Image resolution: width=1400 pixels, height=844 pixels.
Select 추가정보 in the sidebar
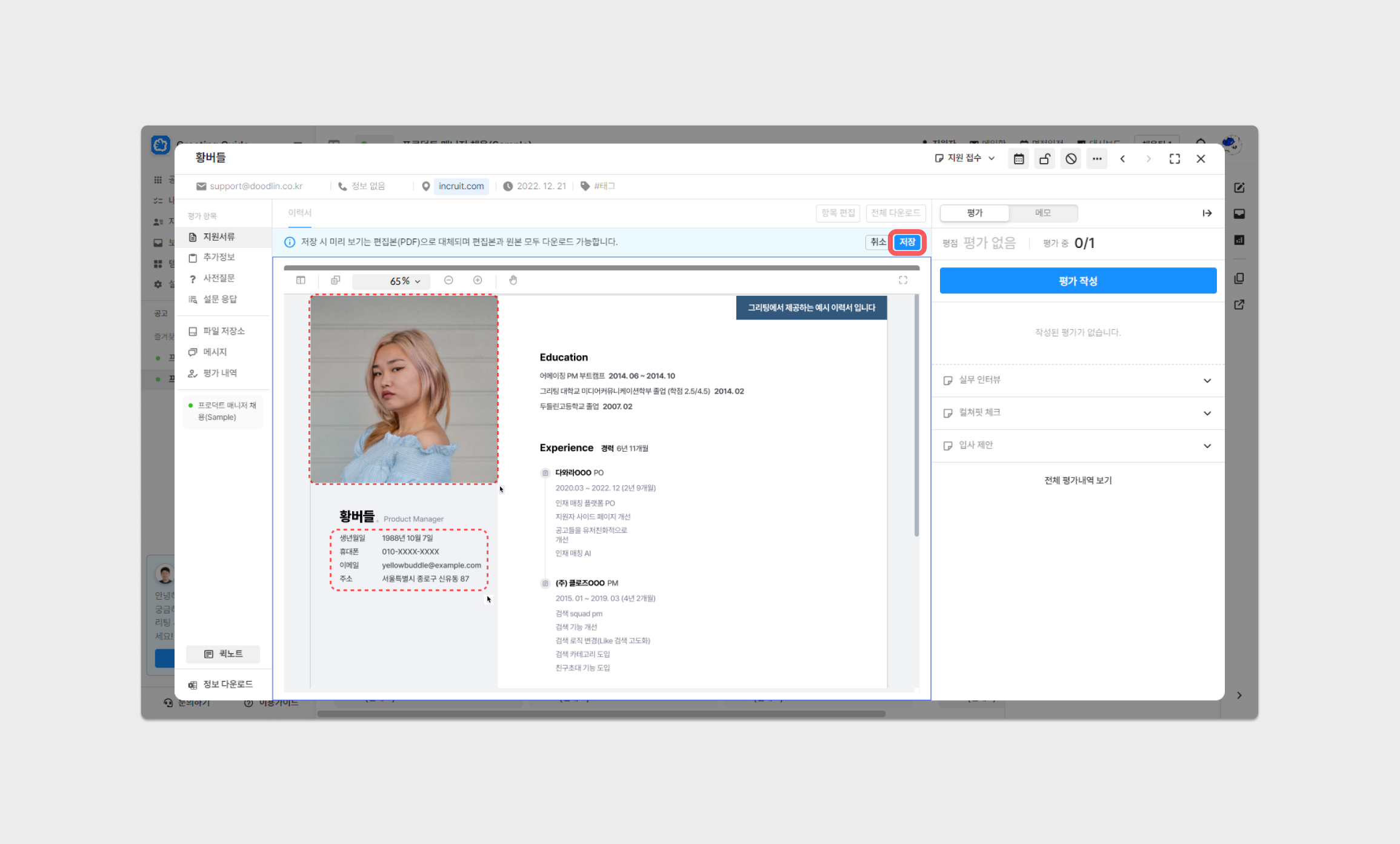coord(219,257)
